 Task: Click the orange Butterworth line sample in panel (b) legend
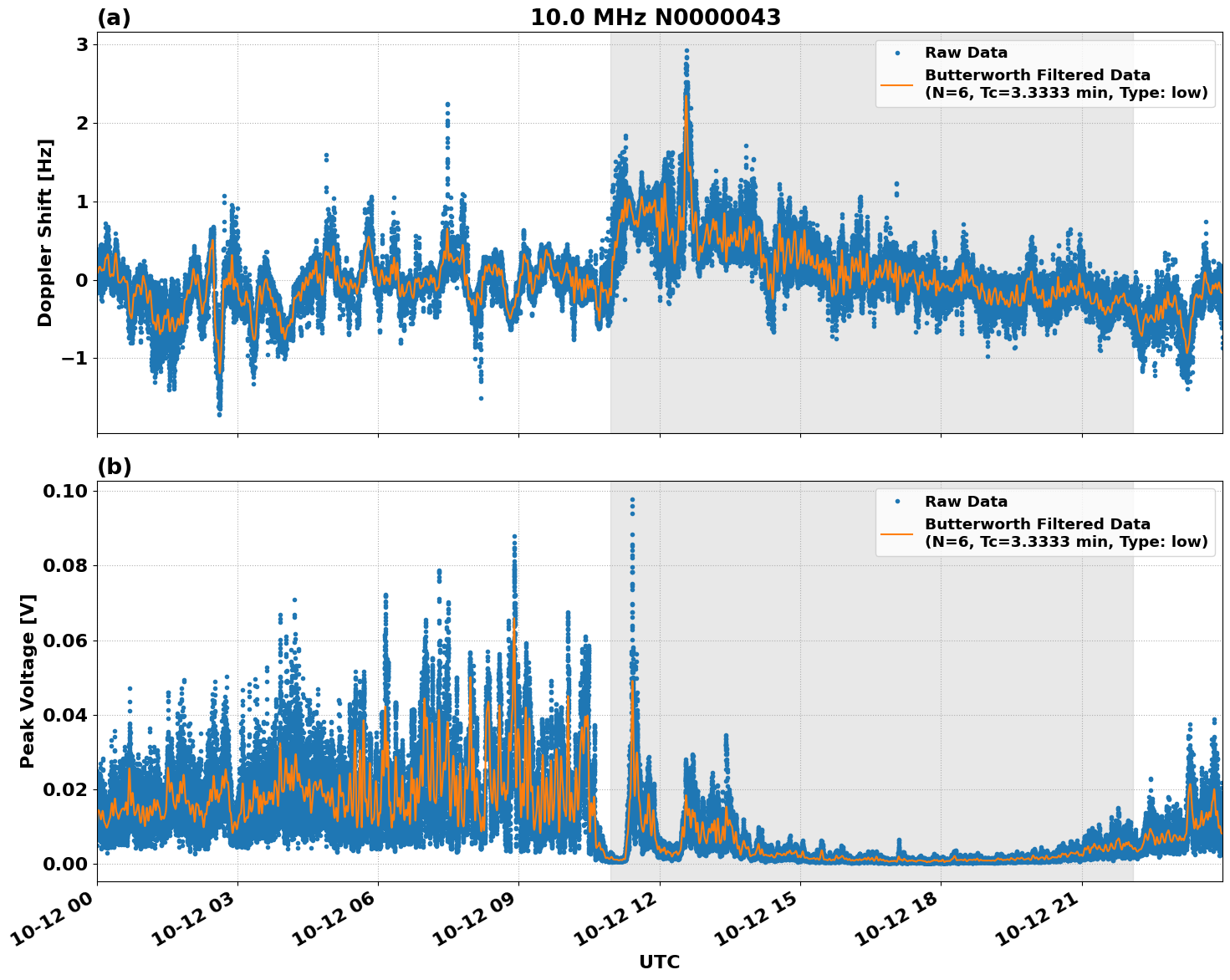tap(896, 533)
